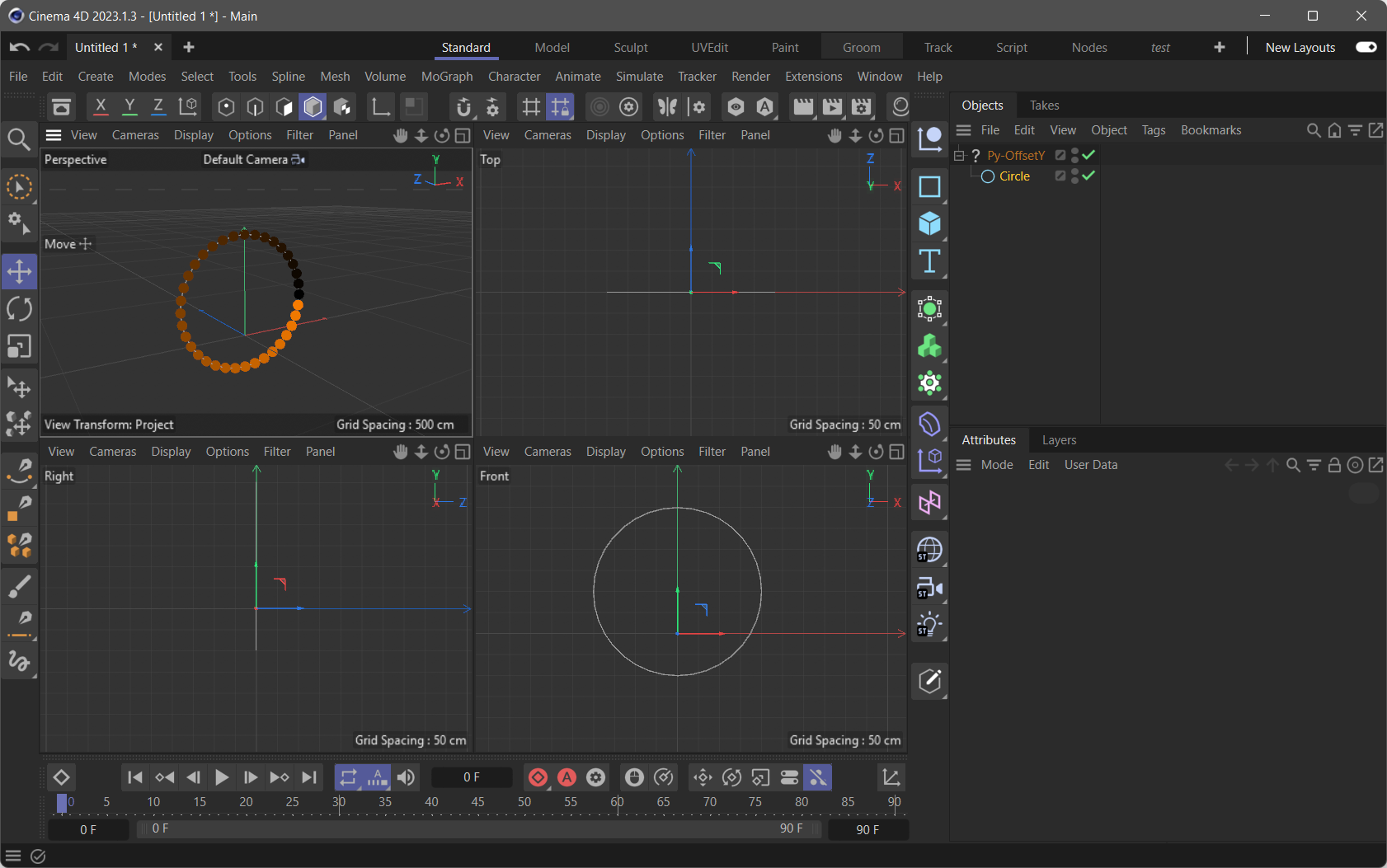Switch to the Sculpt layout tab

(x=631, y=48)
